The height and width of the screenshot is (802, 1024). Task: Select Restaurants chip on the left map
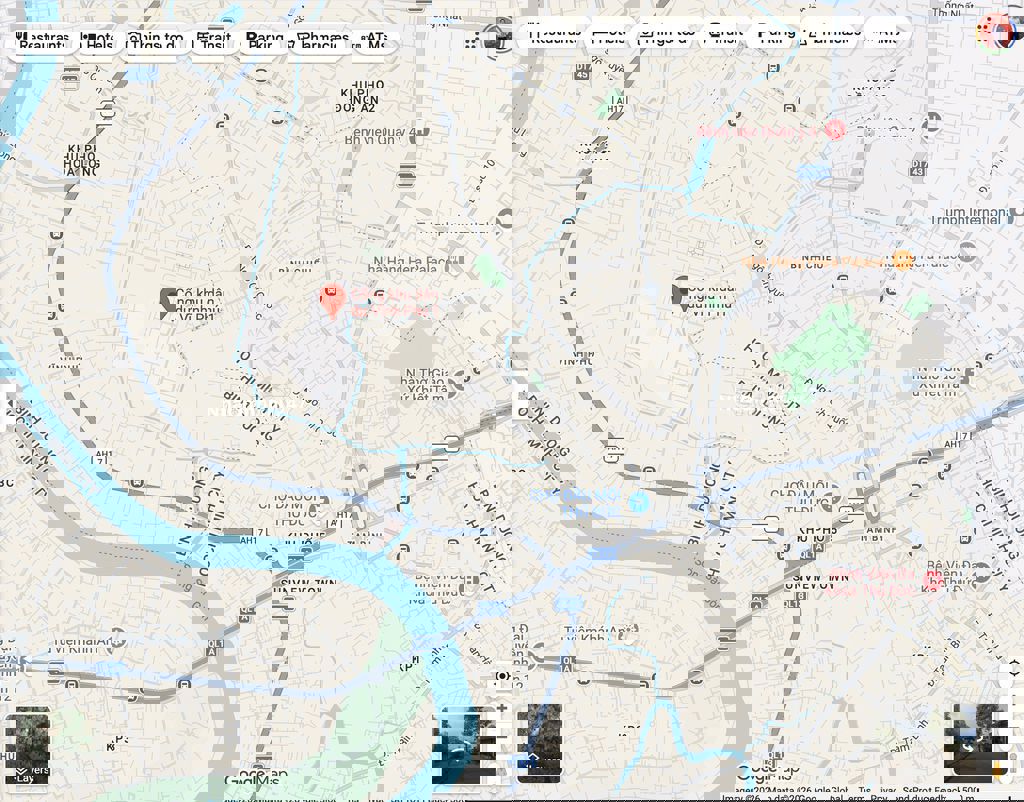[44, 41]
